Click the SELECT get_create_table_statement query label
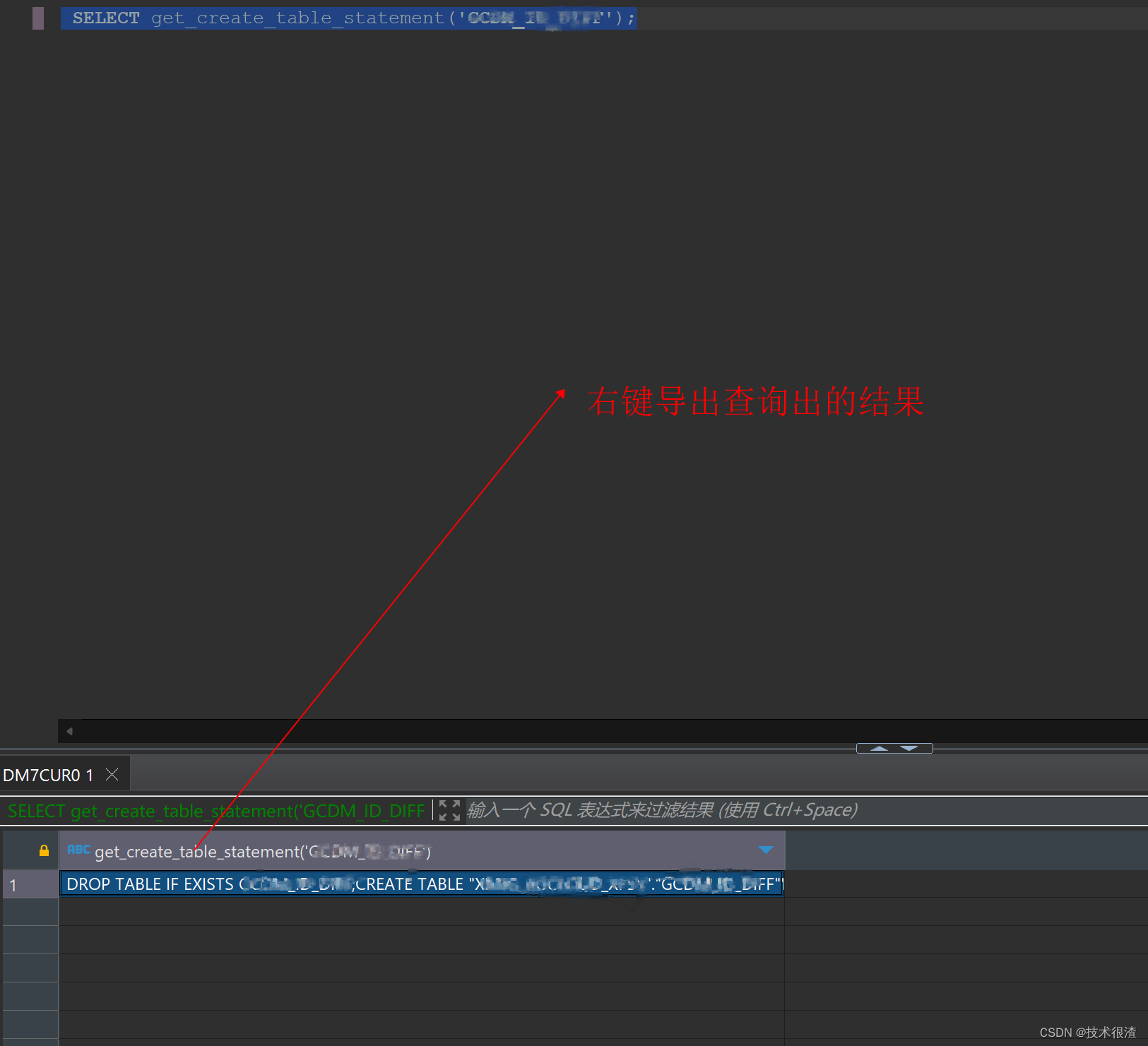Viewport: 1148px width, 1046px height. [x=216, y=811]
